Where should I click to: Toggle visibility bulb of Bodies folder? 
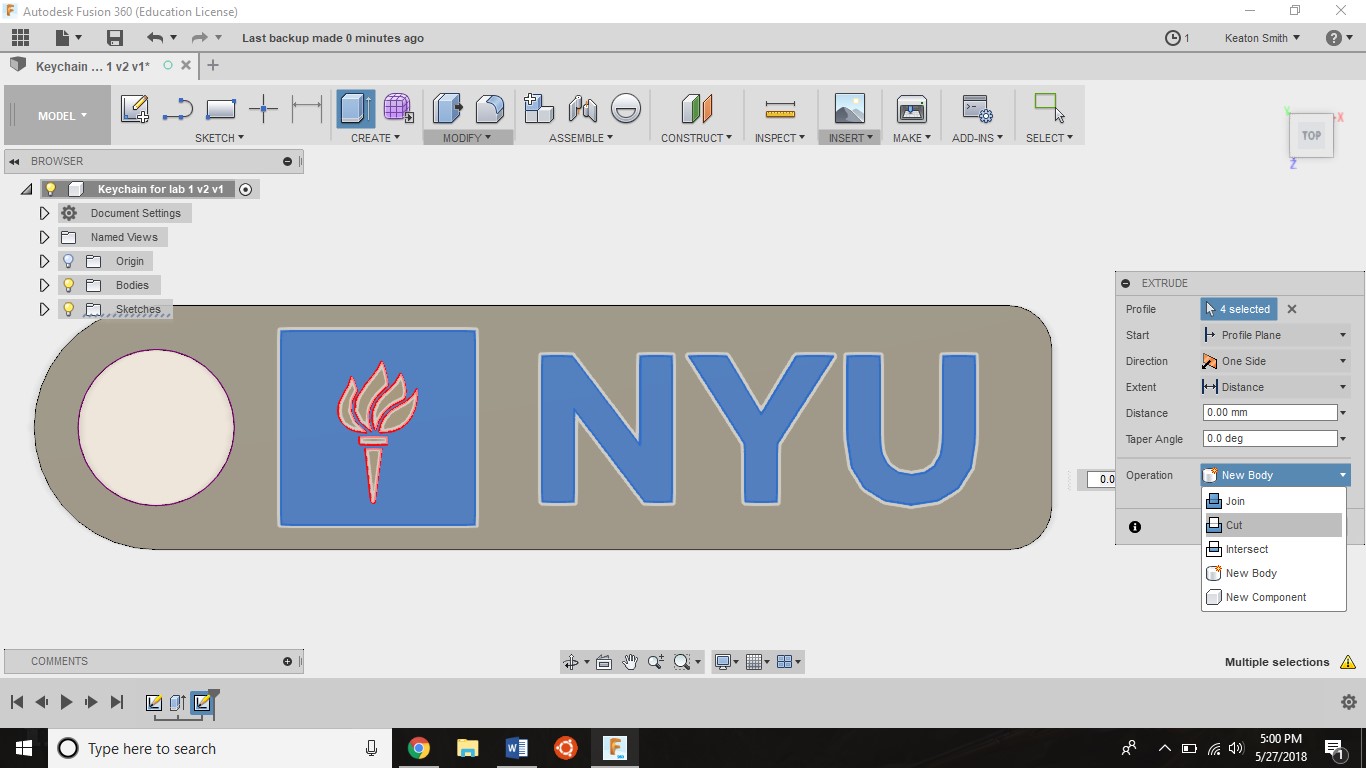click(x=68, y=285)
